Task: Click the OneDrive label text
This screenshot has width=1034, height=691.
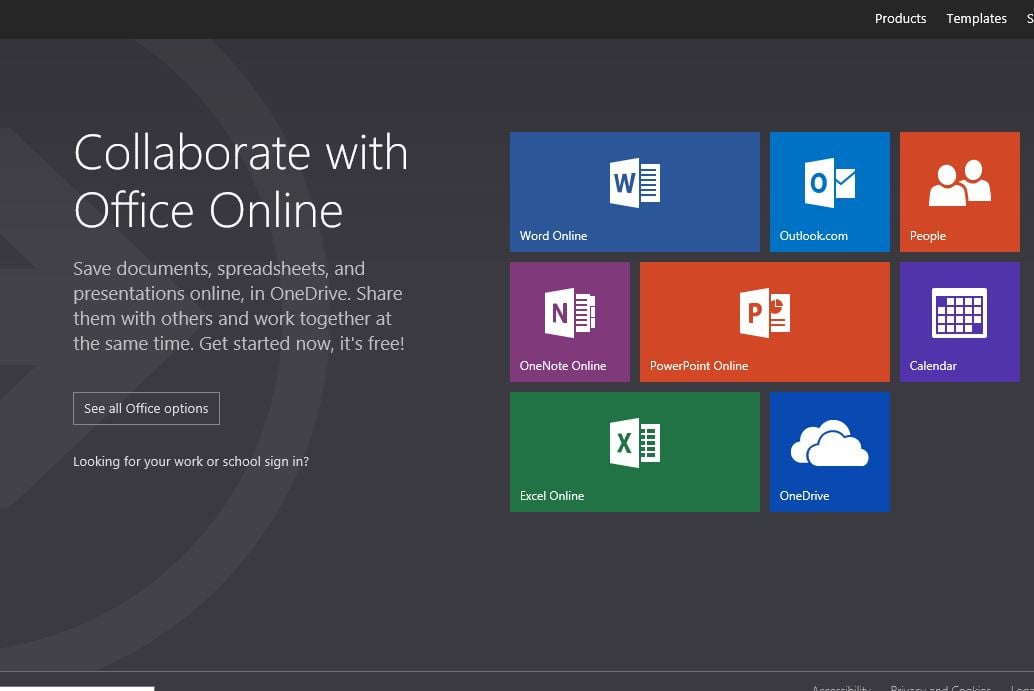Action: 805,496
